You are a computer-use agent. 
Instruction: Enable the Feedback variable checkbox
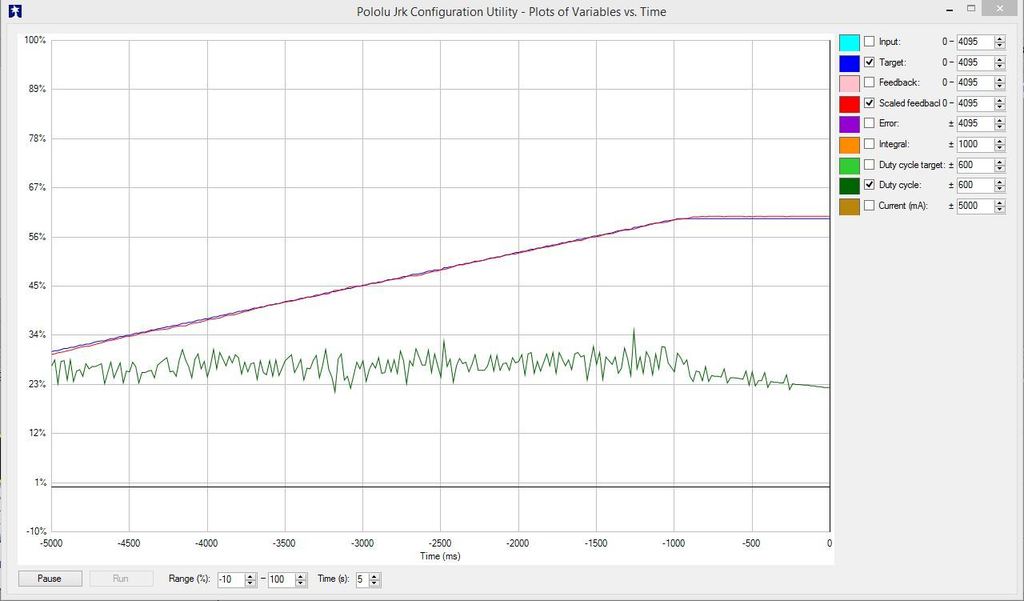click(869, 82)
